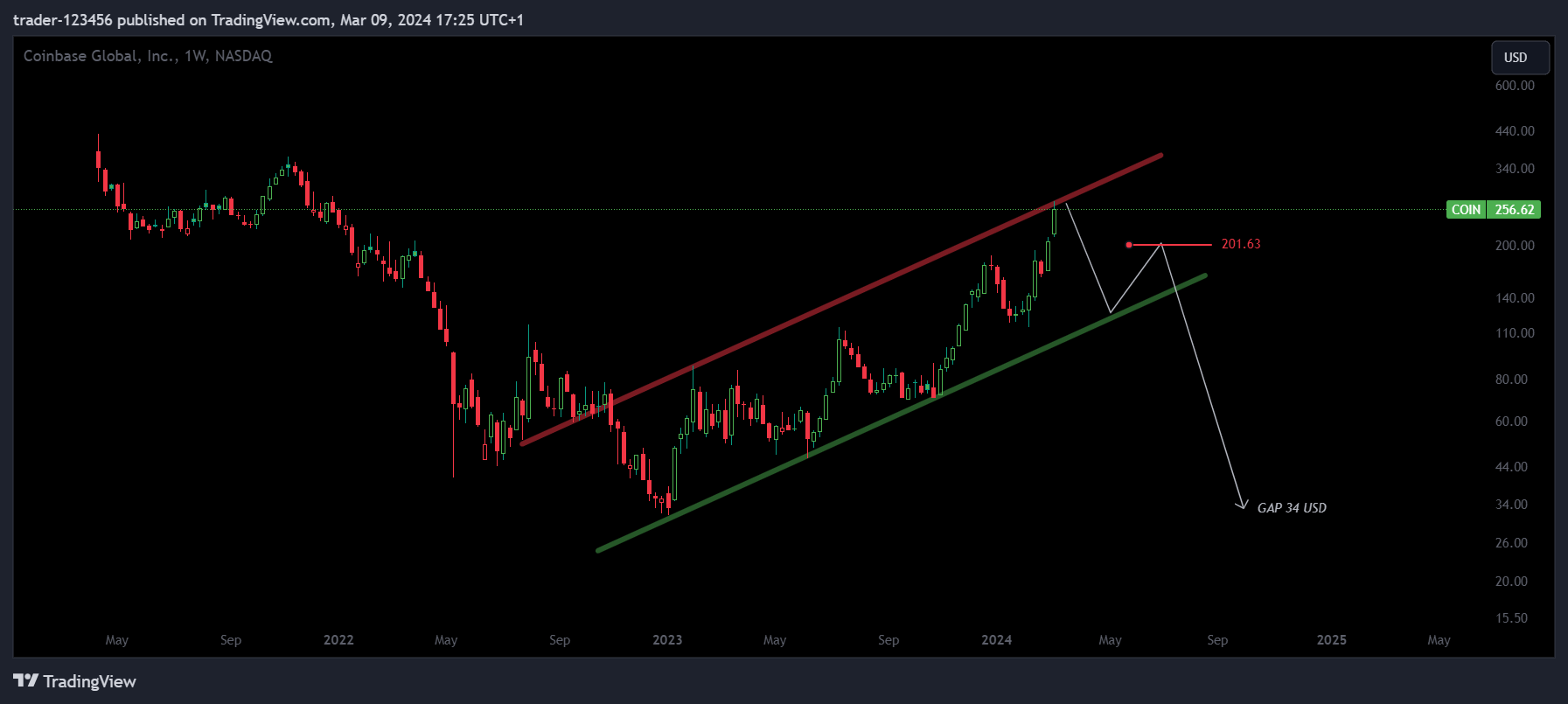Viewport: 1568px width, 704px height.
Task: Click the red dot marker at 201.63 line
Action: [x=1129, y=245]
